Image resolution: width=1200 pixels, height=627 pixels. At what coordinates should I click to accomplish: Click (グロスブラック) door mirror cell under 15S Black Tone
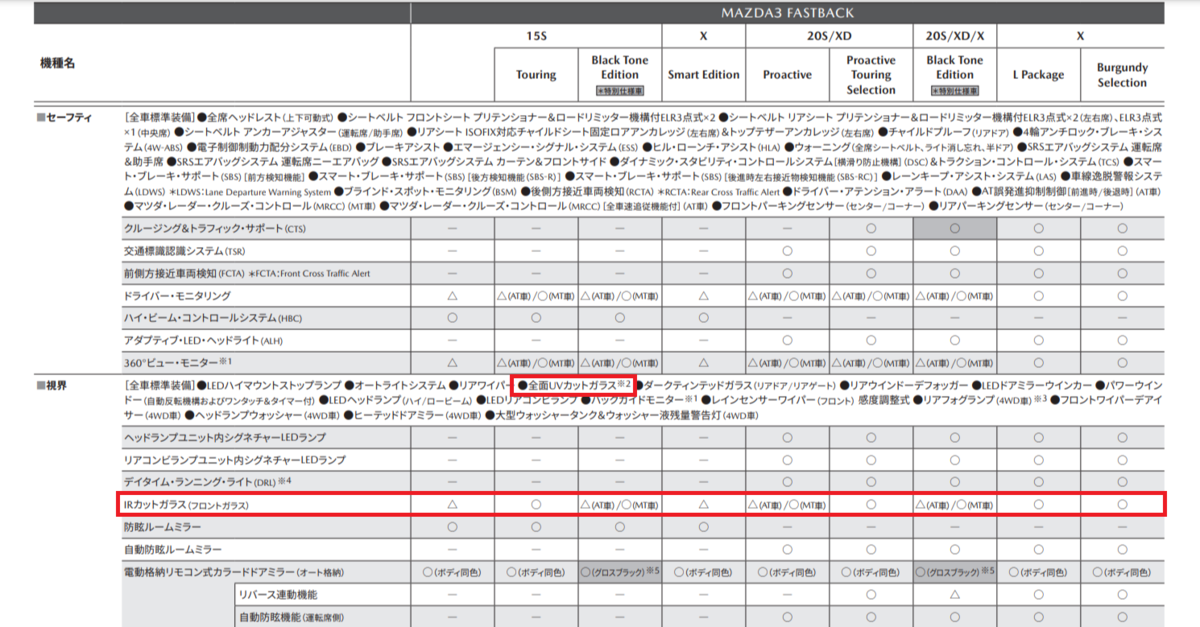[620, 572]
